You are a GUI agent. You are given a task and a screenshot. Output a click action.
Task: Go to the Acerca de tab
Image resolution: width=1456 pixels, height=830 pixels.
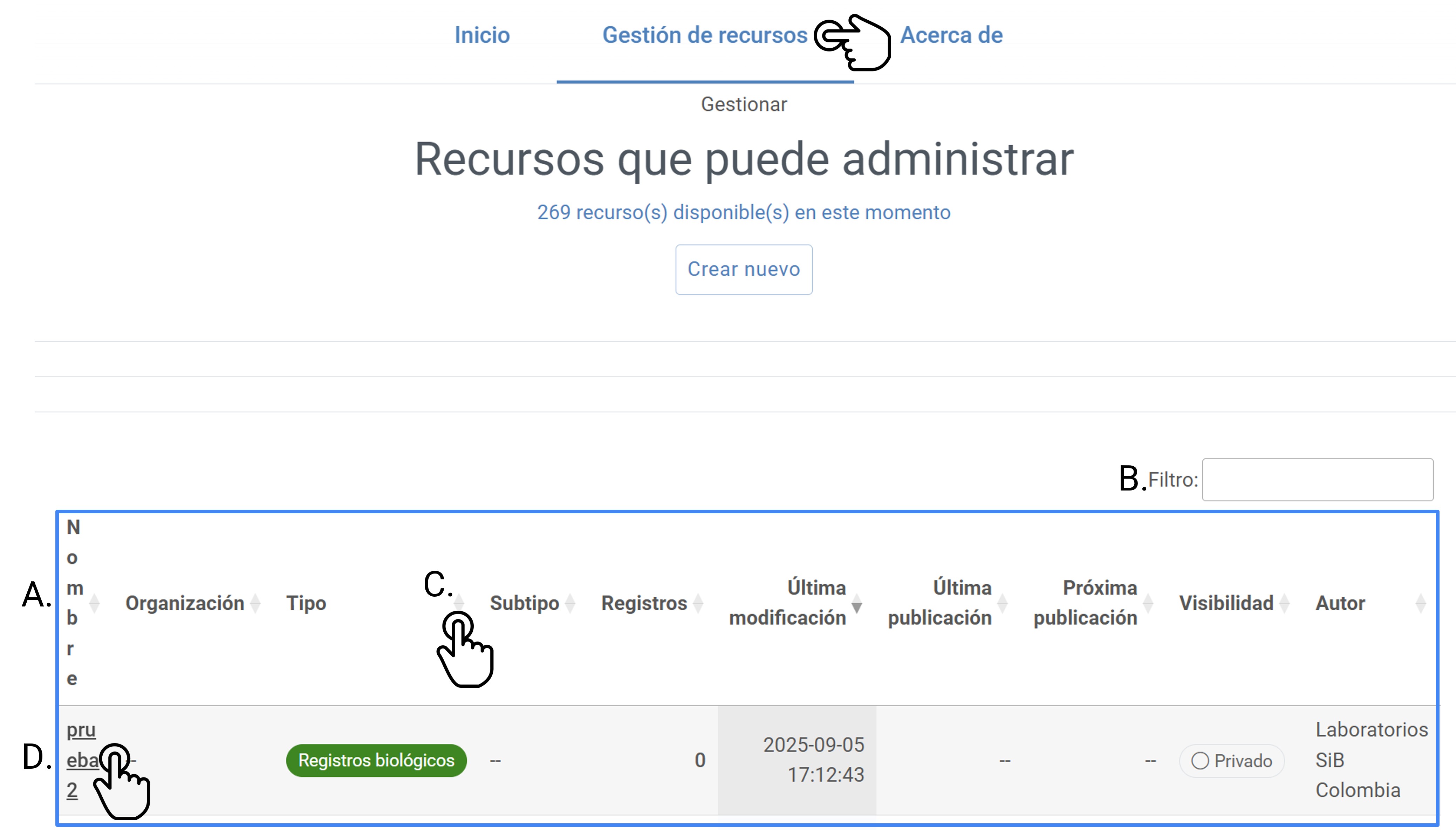coord(951,35)
